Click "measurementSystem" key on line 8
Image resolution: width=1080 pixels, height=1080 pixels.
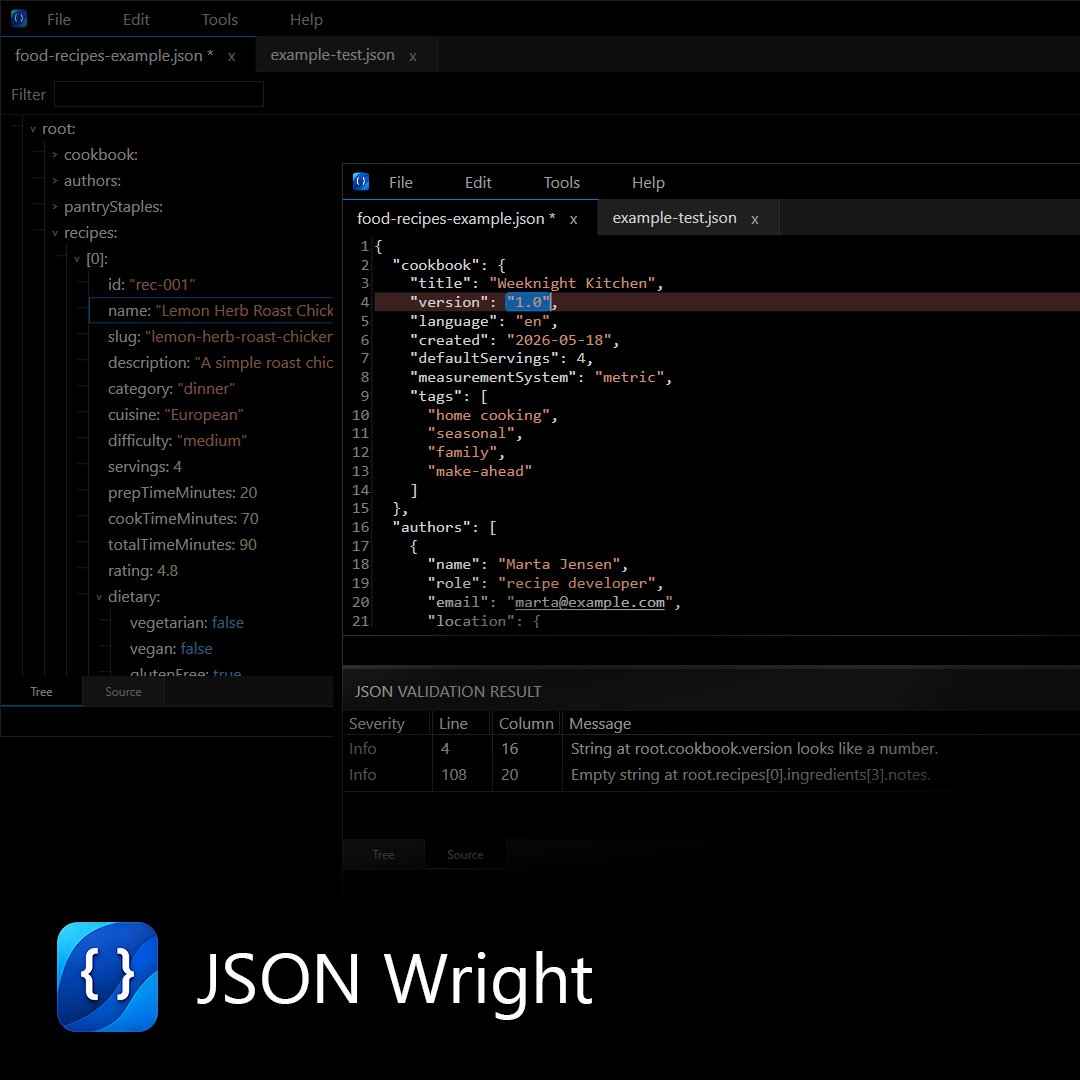pos(492,377)
